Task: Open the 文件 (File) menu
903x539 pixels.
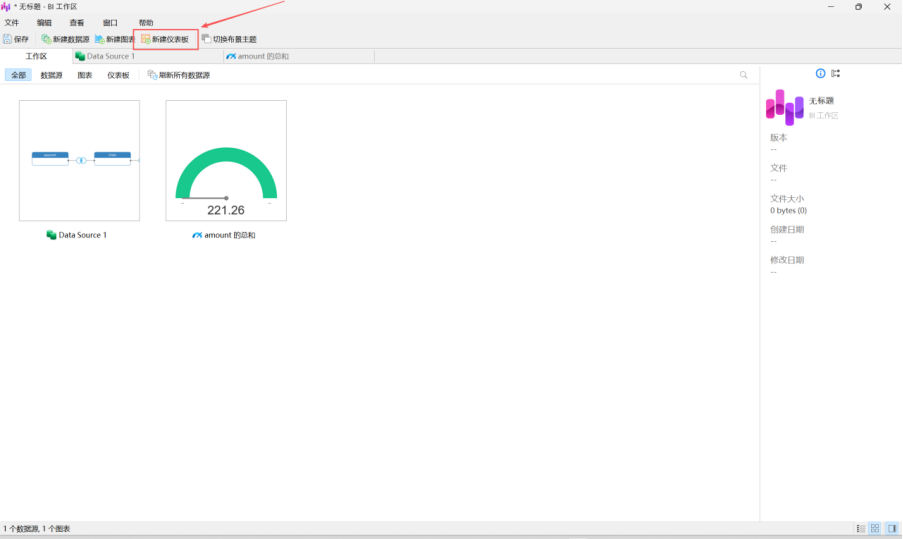Action: [x=12, y=22]
